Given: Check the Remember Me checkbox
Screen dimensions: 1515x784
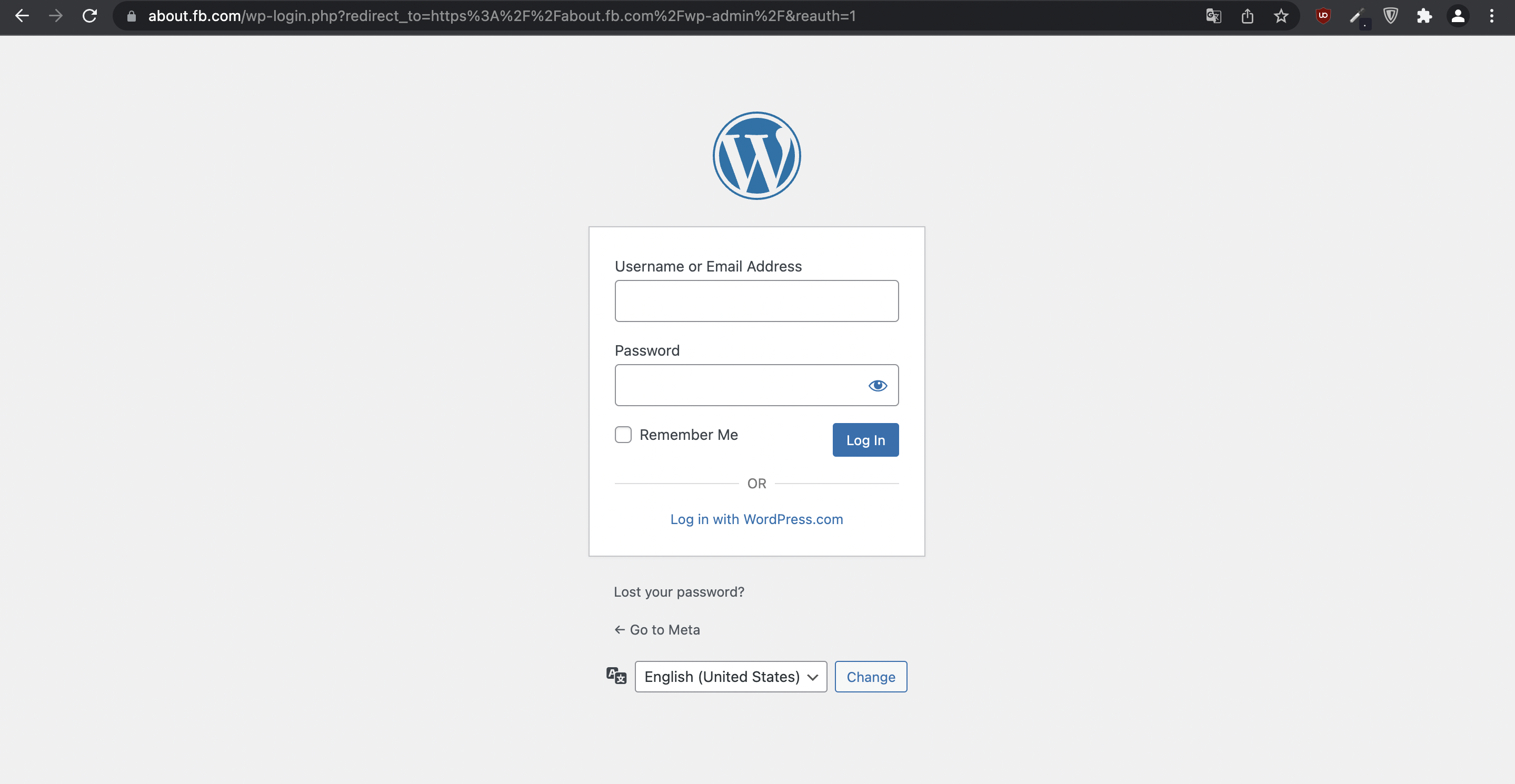Looking at the screenshot, I should [x=623, y=434].
